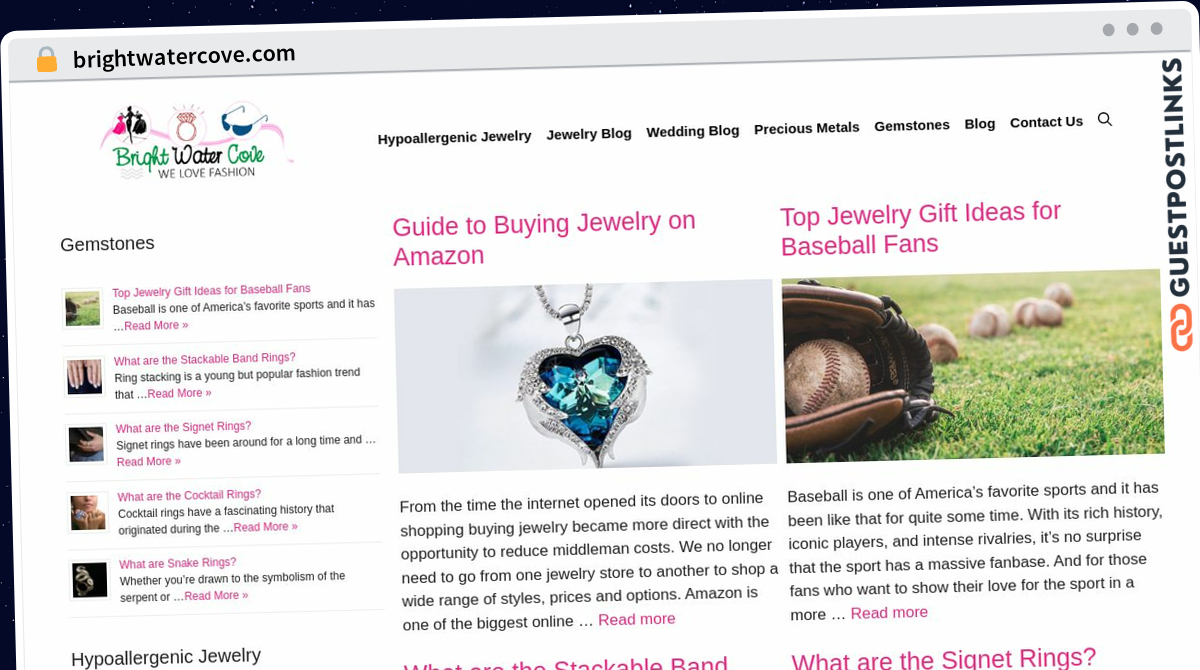Open the baseball fans sidebar thumbnail
Viewport: 1200px width, 670px height.
click(x=83, y=309)
